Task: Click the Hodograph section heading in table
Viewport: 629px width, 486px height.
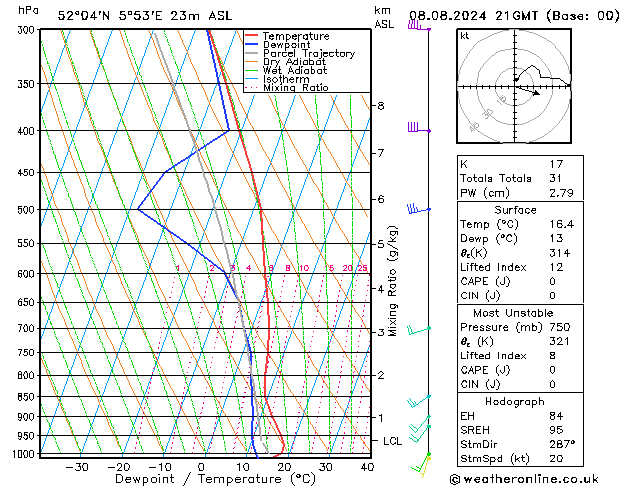Action: click(515, 402)
